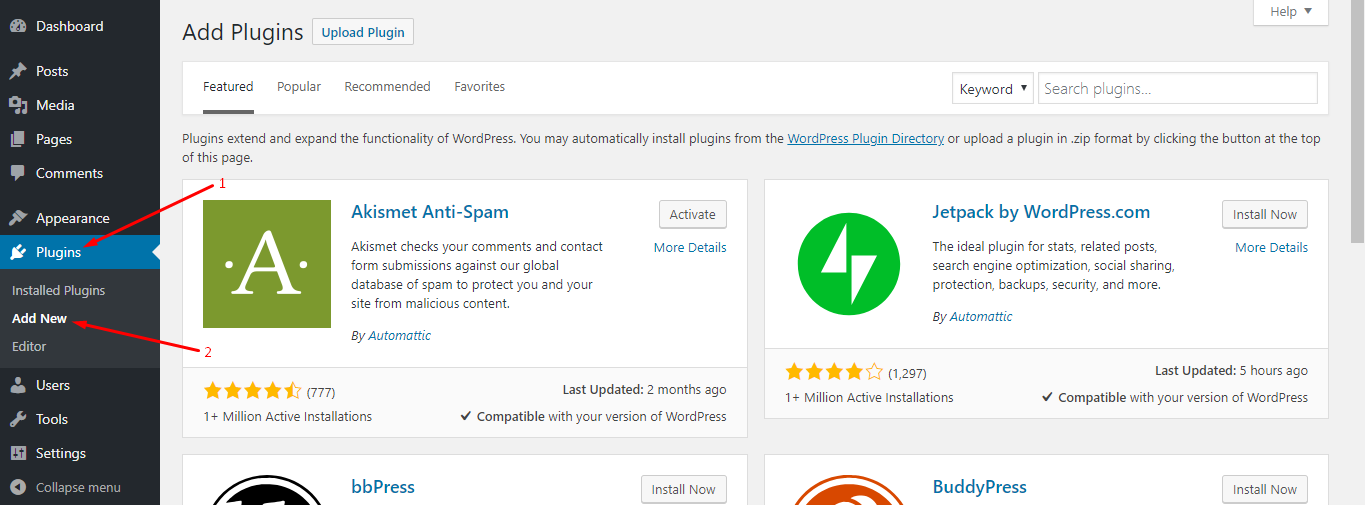This screenshot has height=505, width=1365.
Task: Expand the Help panel
Action: (1291, 12)
